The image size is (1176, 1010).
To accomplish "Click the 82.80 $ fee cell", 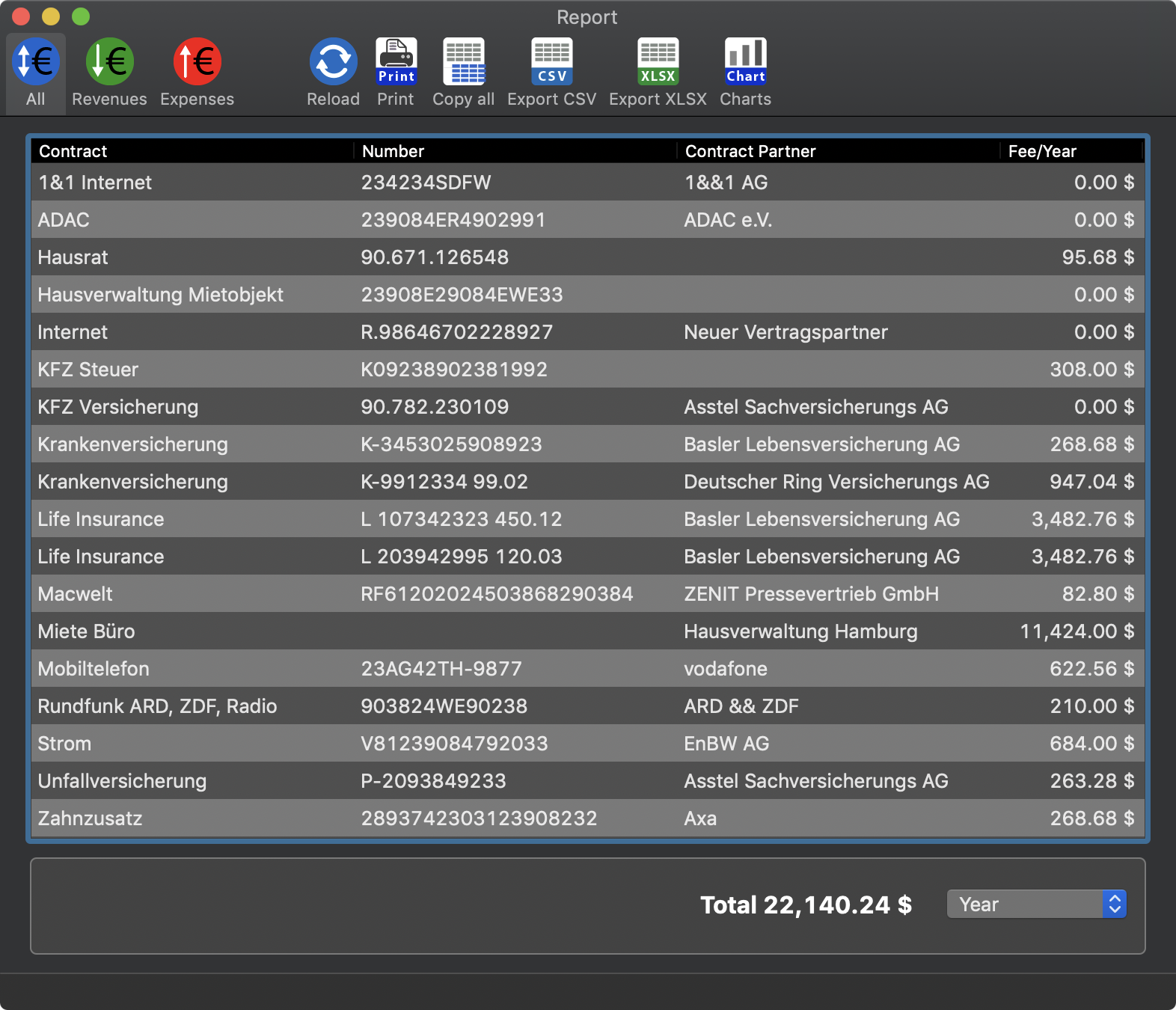I will 1098,594.
